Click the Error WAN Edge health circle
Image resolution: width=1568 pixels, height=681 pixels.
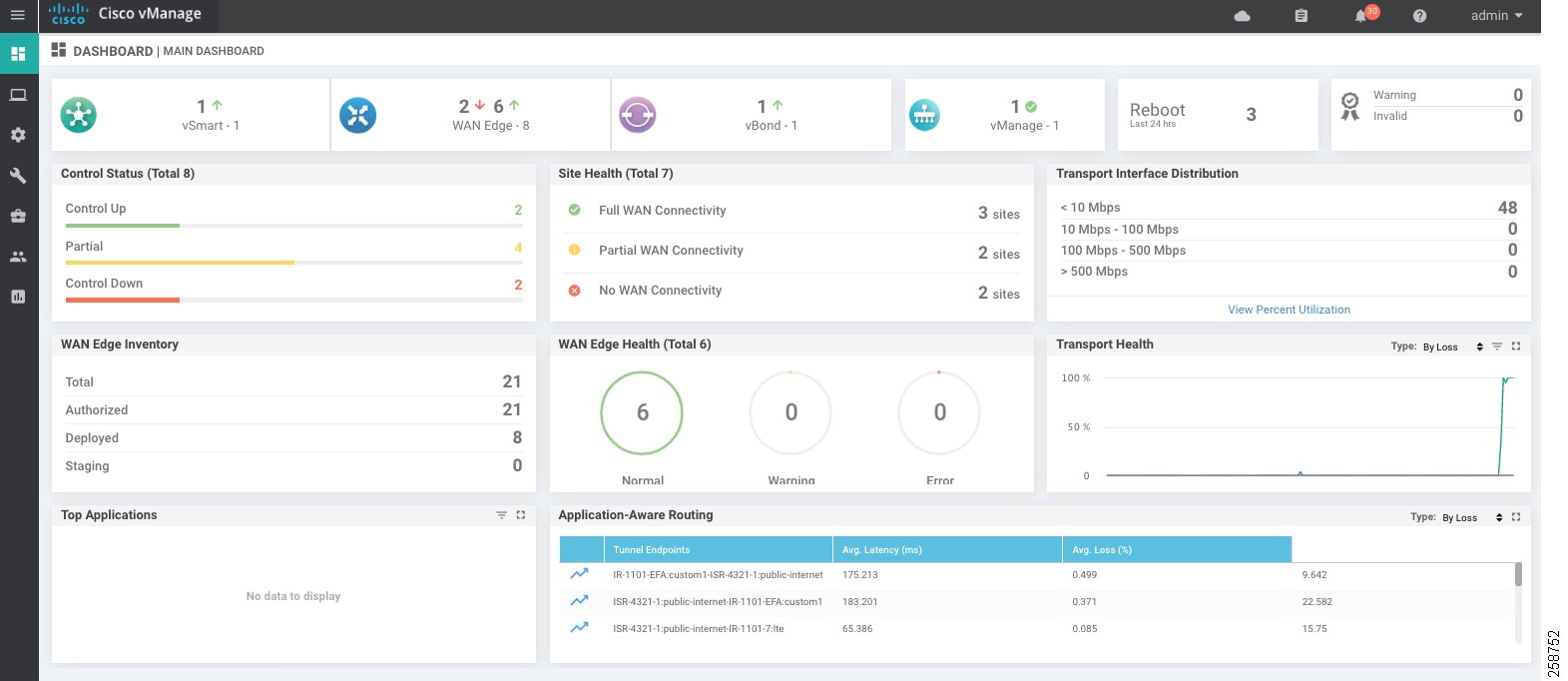pyautogui.click(x=939, y=412)
